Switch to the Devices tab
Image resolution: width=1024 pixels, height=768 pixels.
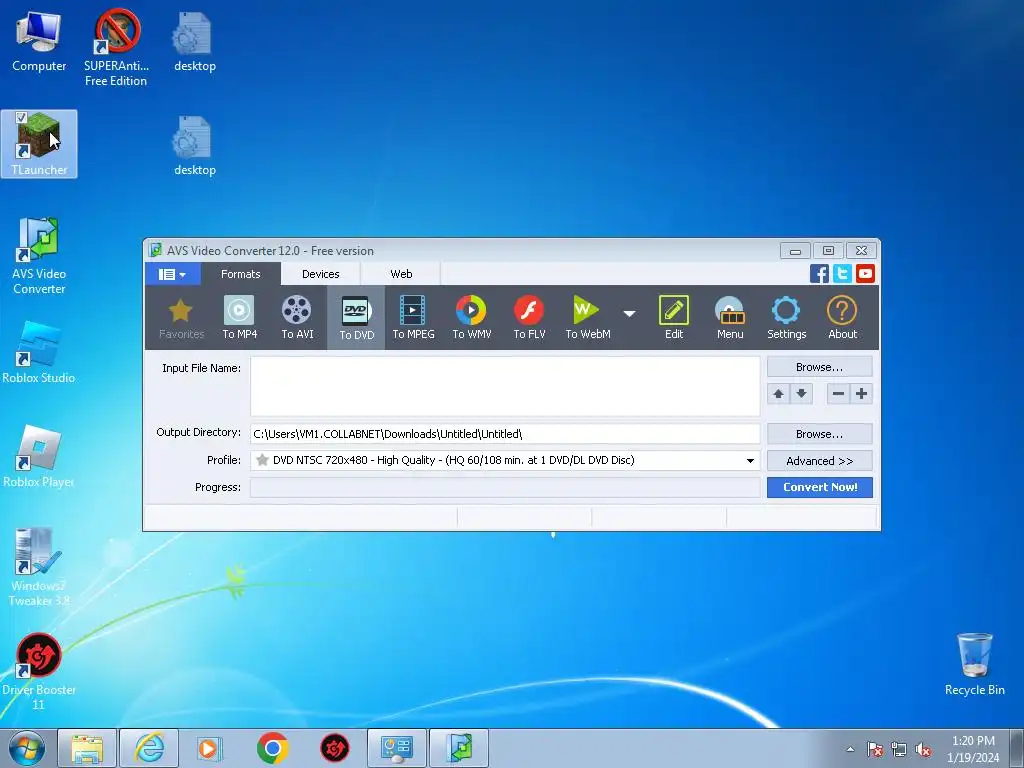coord(321,274)
